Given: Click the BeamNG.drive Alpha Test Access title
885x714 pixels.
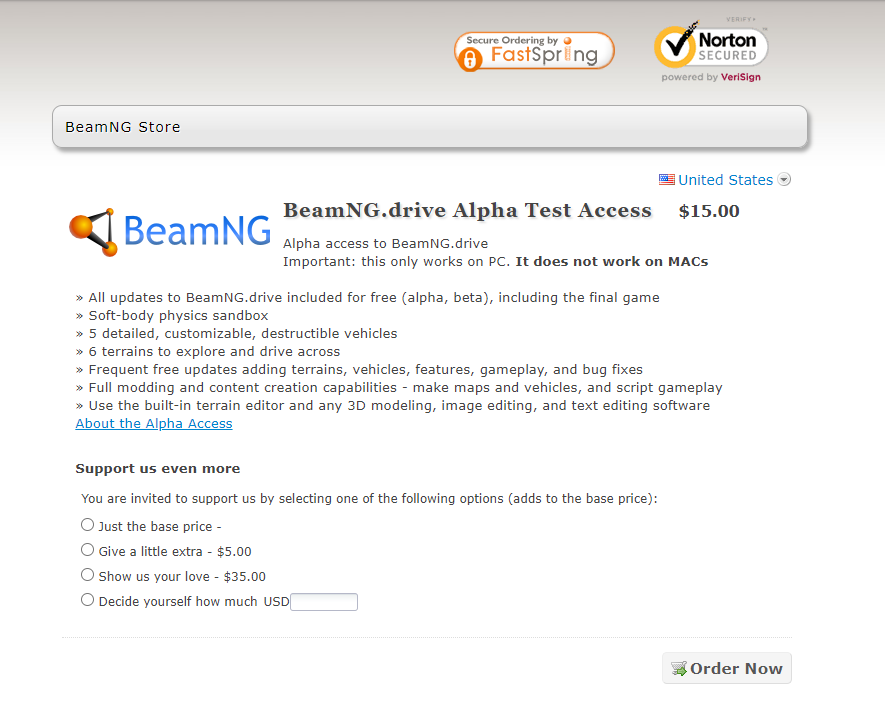Looking at the screenshot, I should click(x=467, y=211).
